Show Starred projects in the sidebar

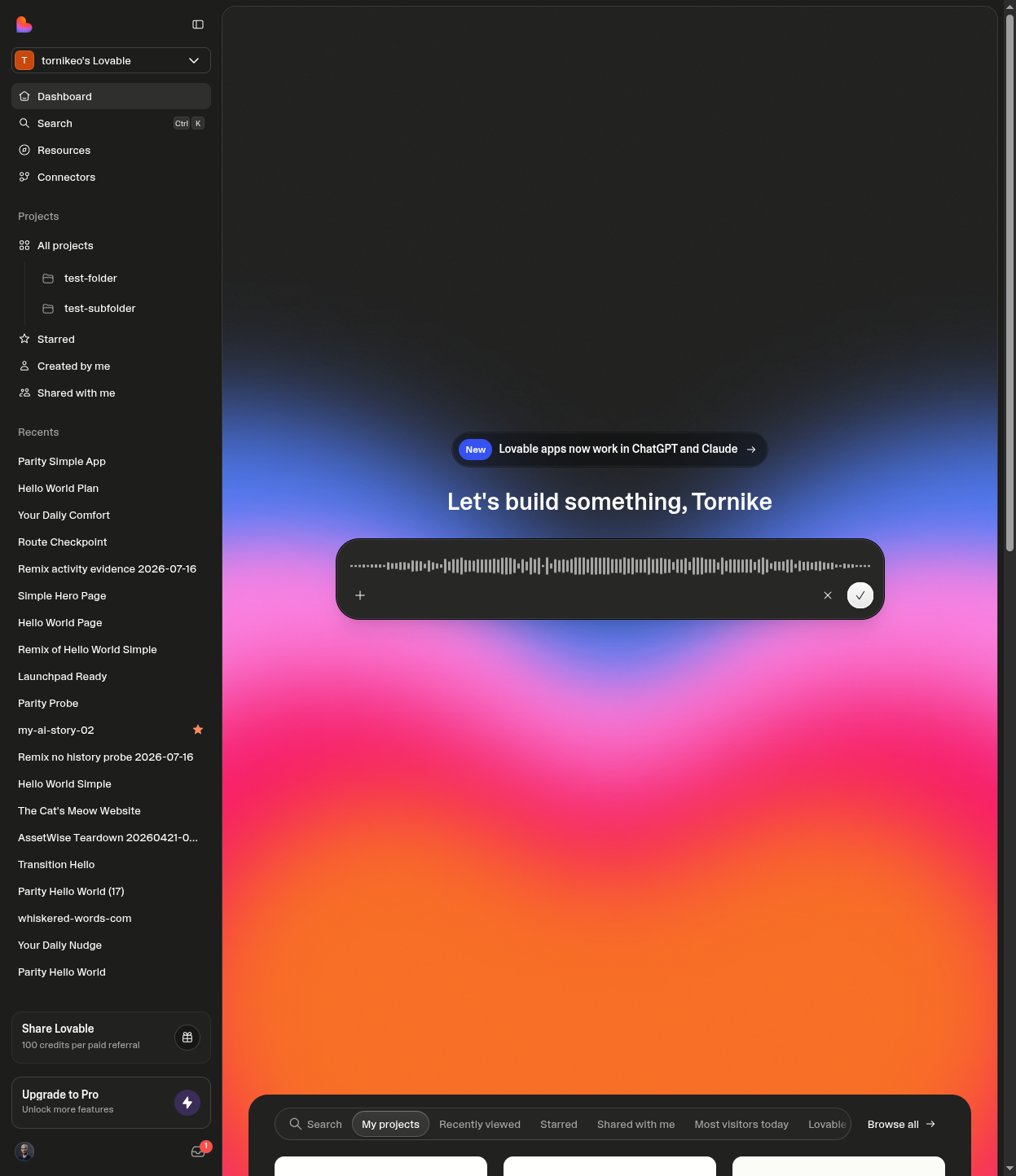click(x=111, y=339)
